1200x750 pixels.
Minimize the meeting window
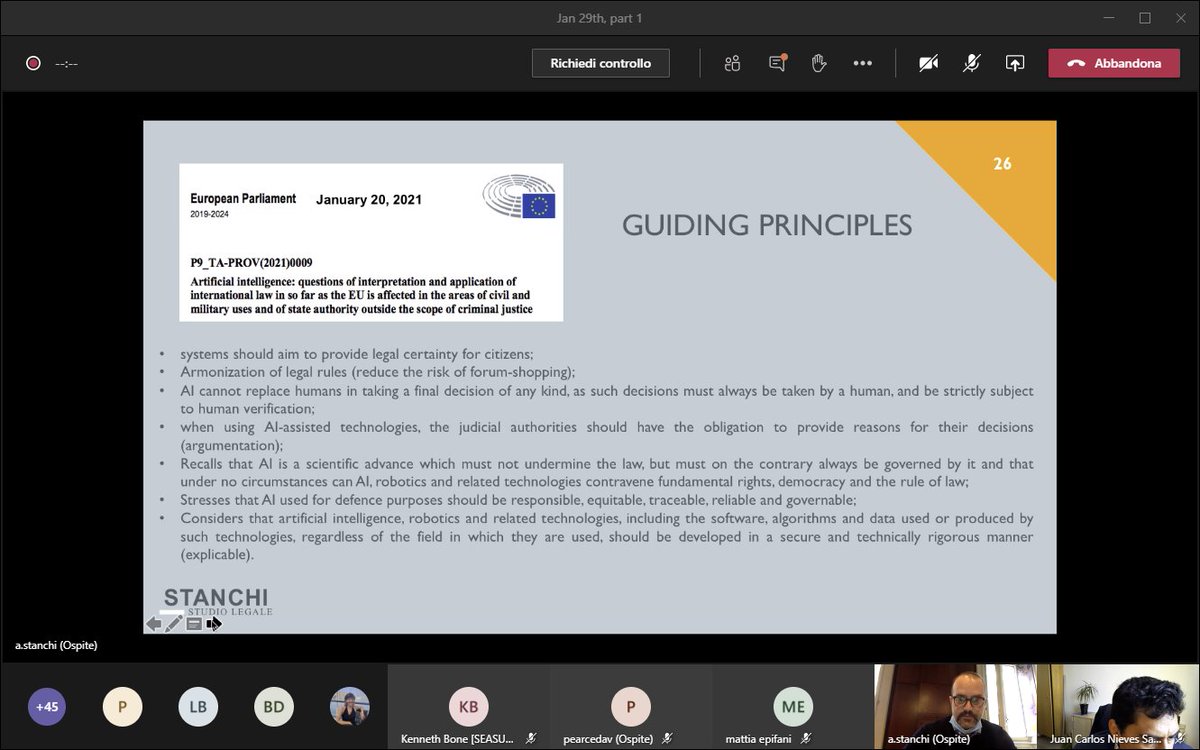tap(1108, 18)
